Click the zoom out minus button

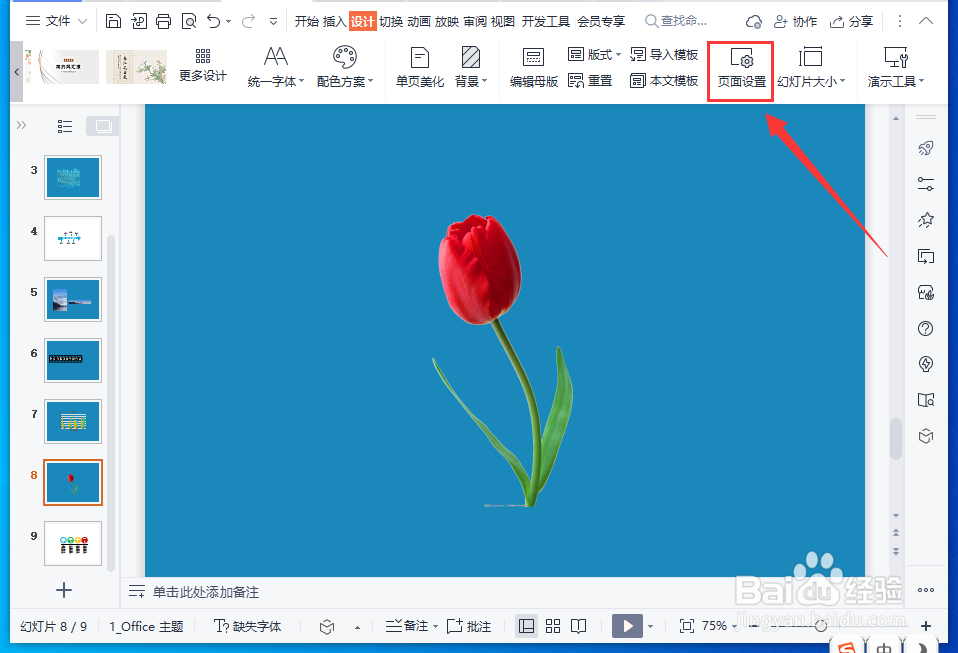pyautogui.click(x=754, y=626)
